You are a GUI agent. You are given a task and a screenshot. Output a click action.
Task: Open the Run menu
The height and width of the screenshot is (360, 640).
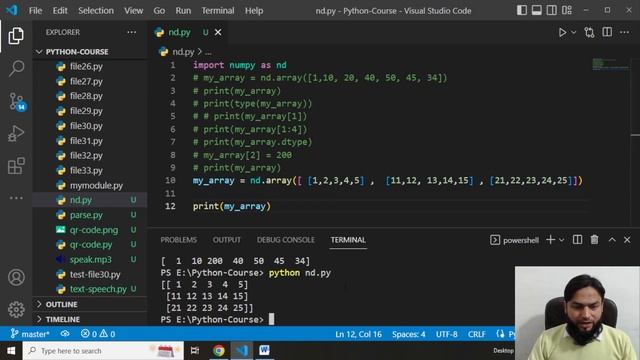183,11
